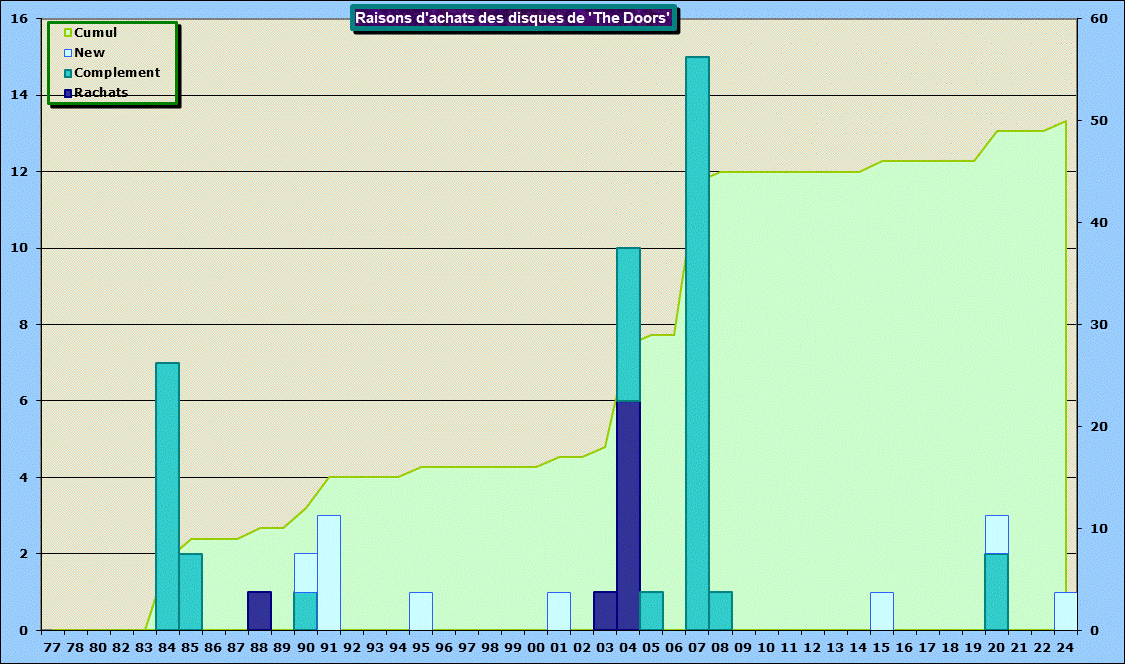Click the 'Complement' legend label text
1125x664 pixels.
click(117, 73)
